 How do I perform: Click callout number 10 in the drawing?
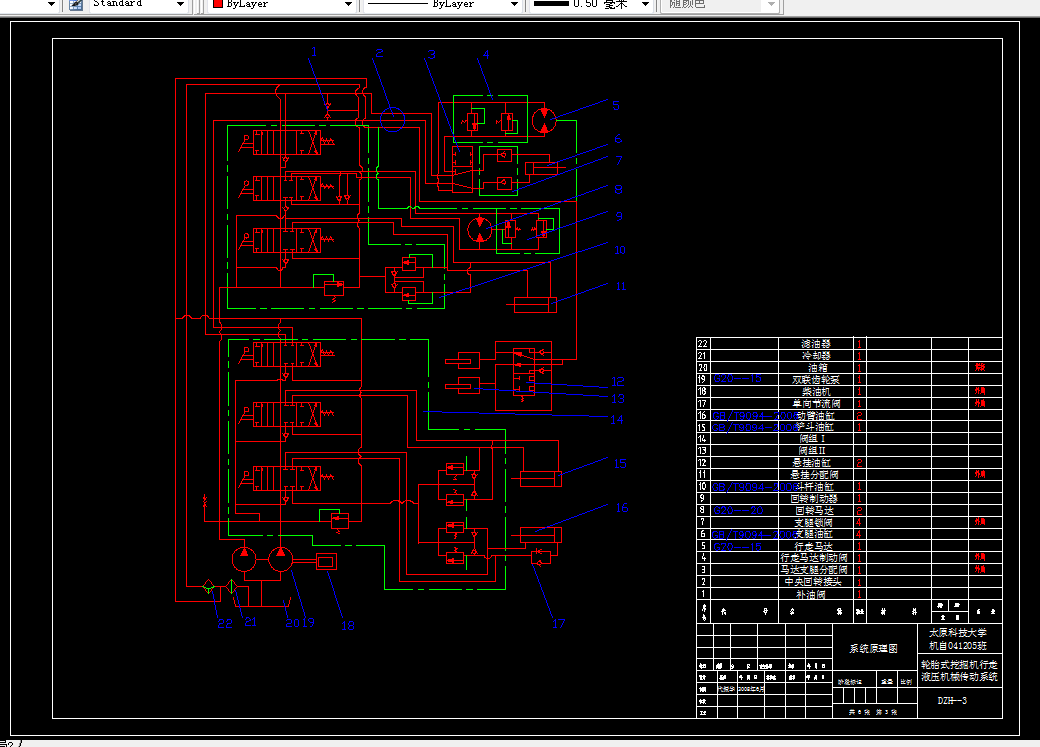point(619,250)
